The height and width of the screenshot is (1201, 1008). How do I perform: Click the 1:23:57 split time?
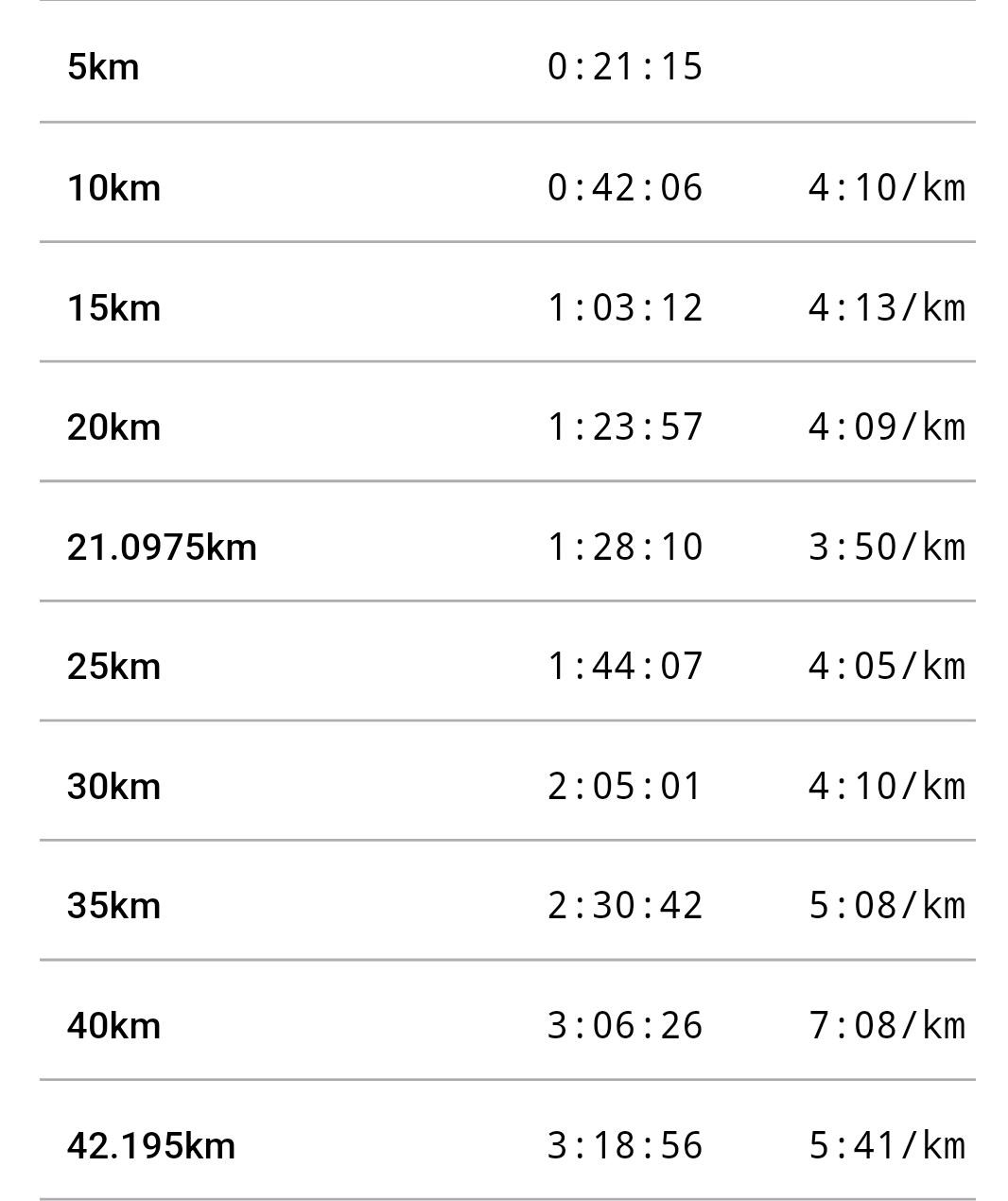tap(625, 426)
